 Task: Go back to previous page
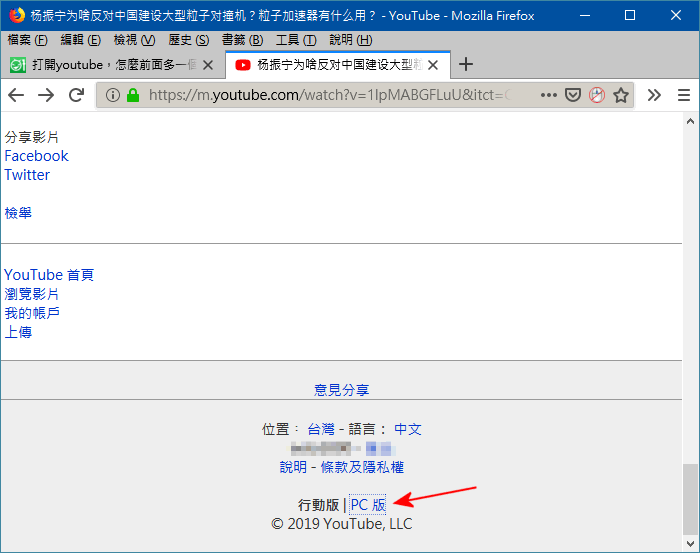16,95
